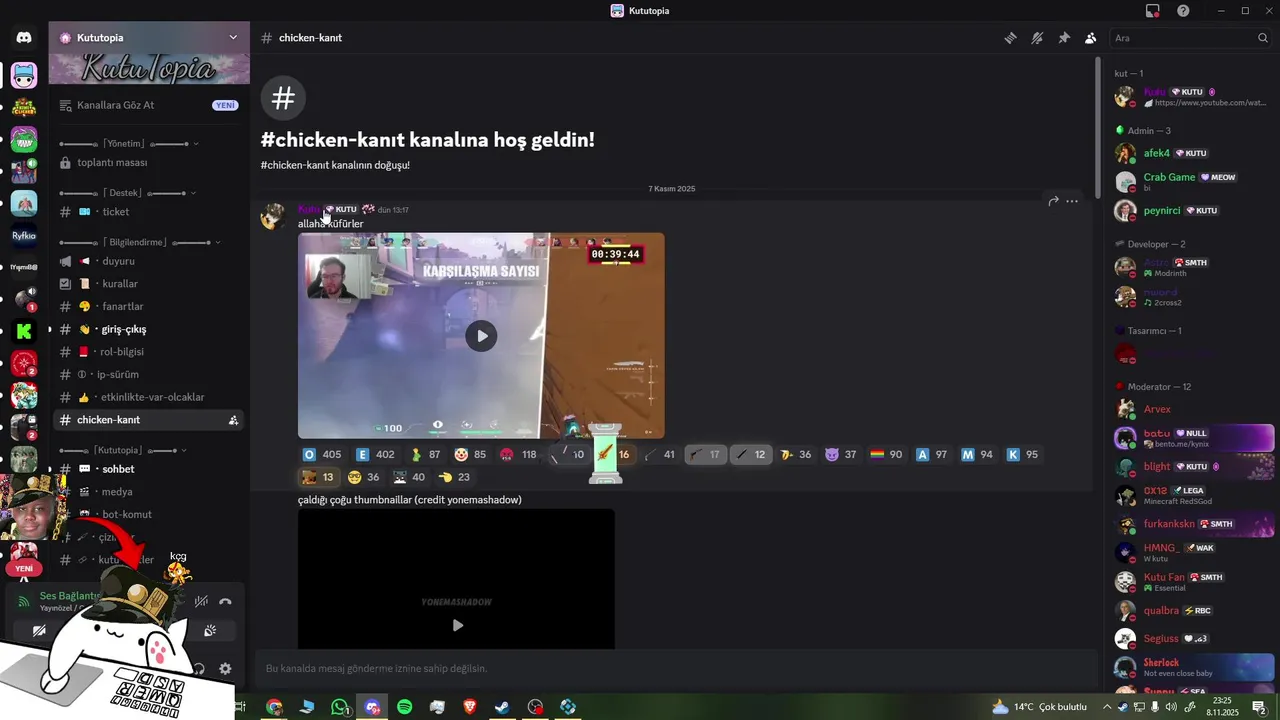Open the medya channel
1280x720 pixels.
click(148, 492)
